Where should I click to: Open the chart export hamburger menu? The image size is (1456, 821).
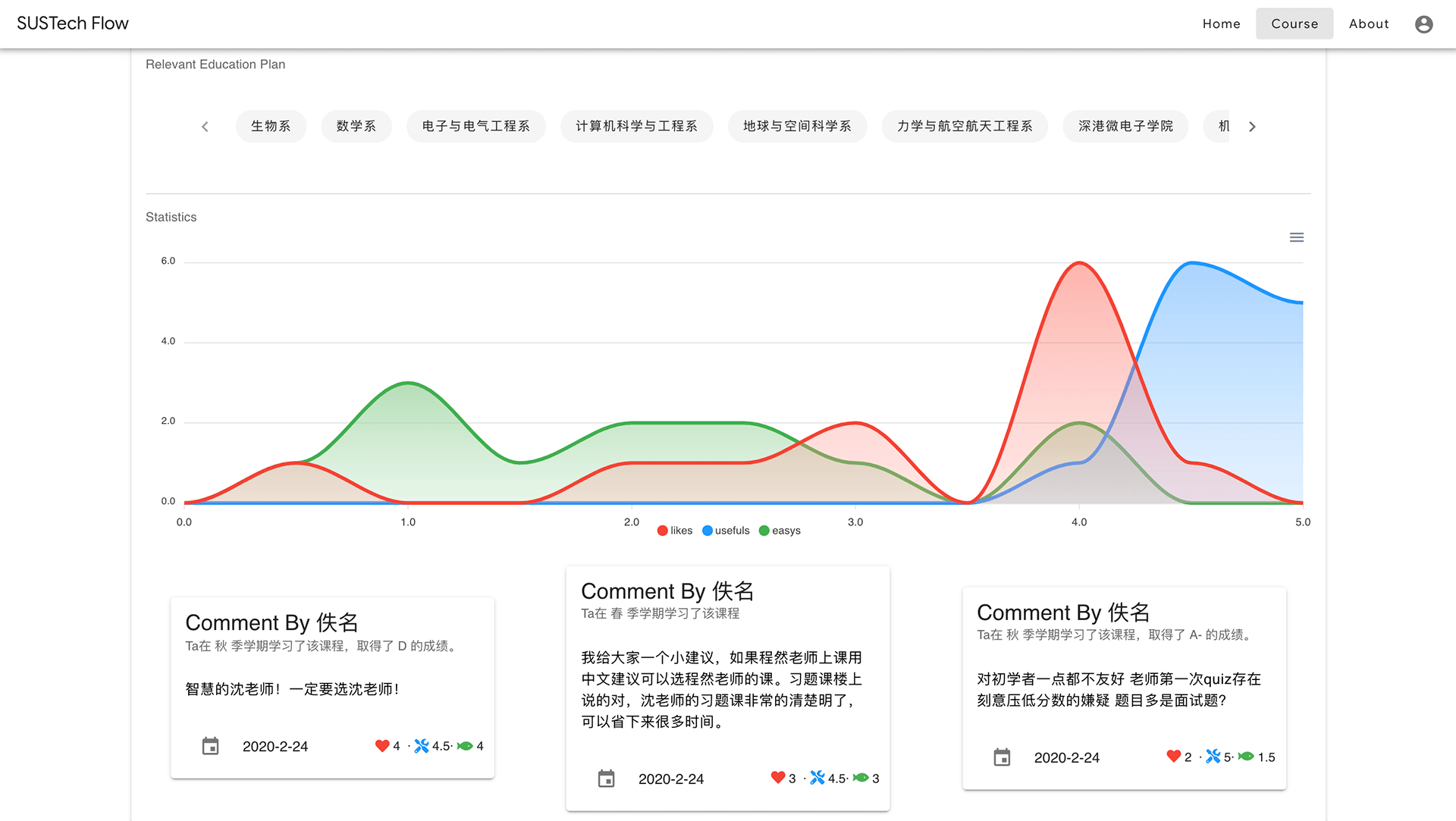tap(1297, 237)
